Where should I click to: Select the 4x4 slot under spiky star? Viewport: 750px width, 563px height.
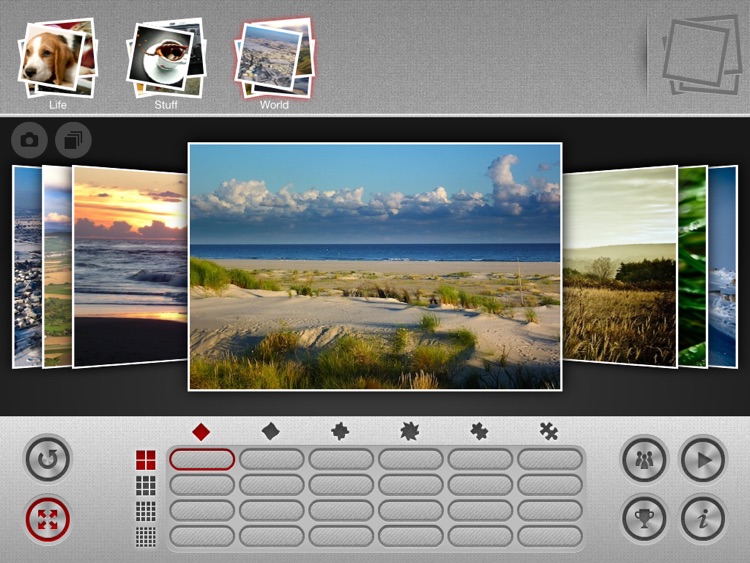411,511
